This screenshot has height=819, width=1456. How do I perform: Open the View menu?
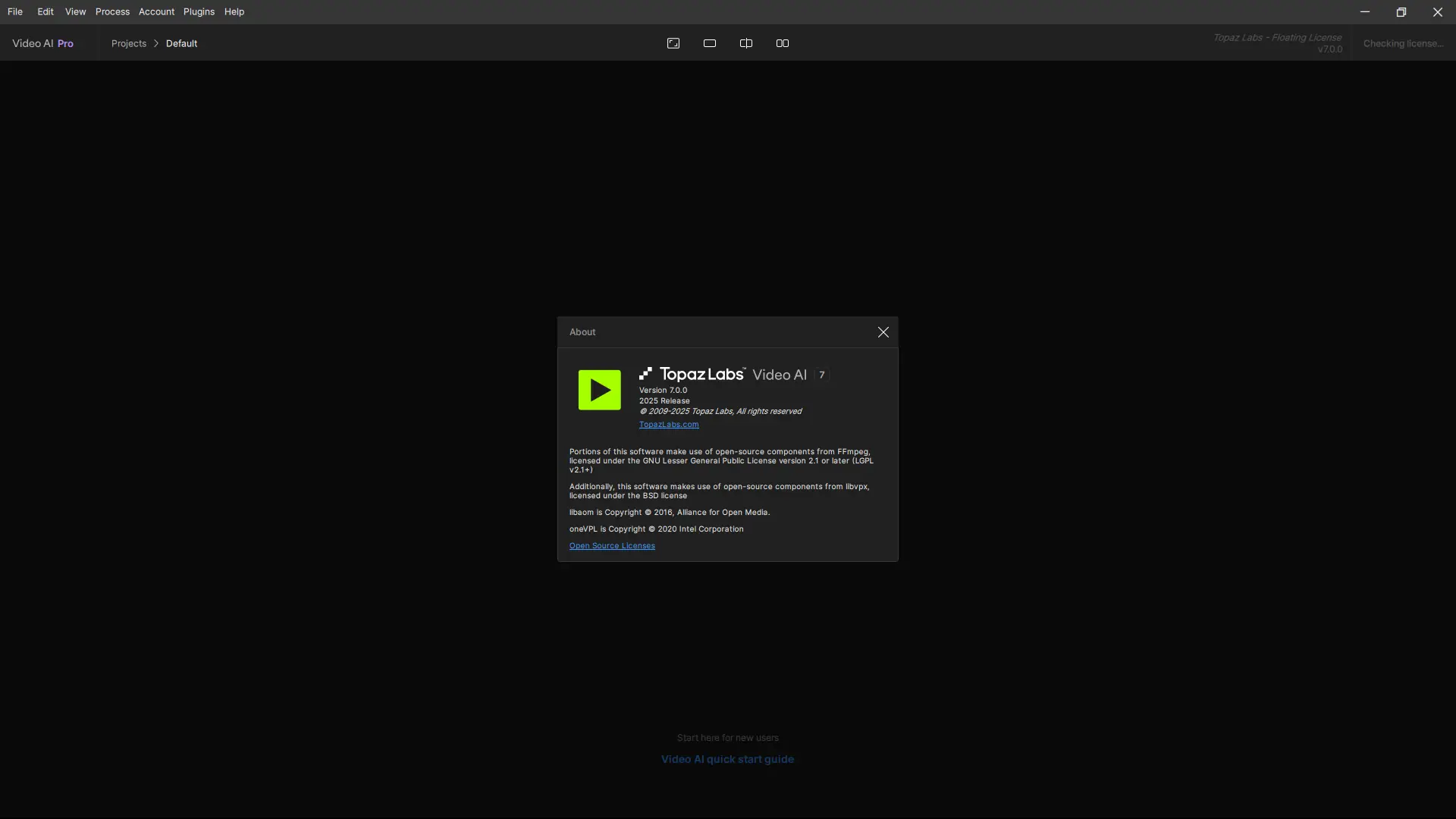point(75,11)
